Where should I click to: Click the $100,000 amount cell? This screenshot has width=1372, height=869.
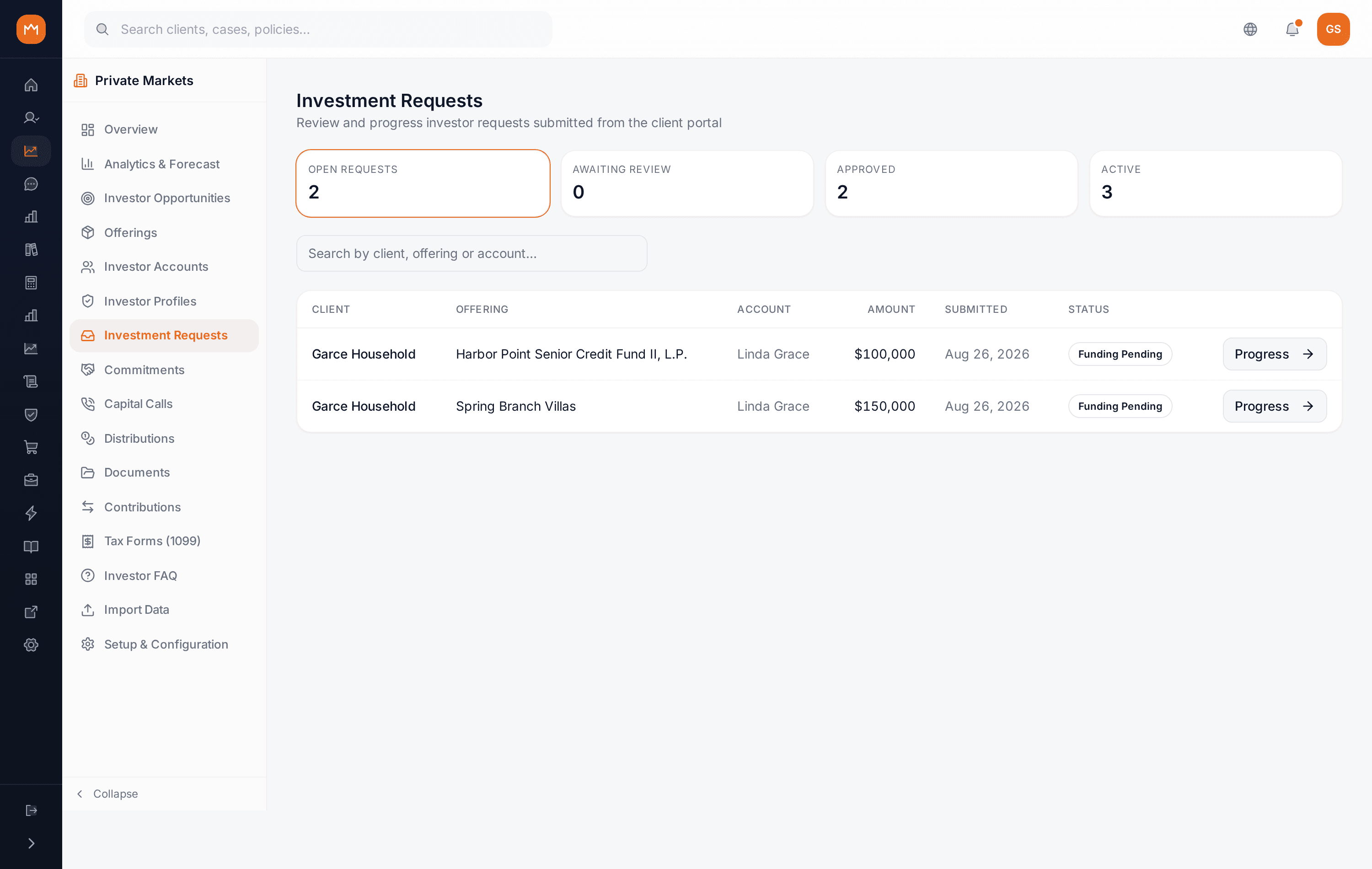click(x=885, y=354)
